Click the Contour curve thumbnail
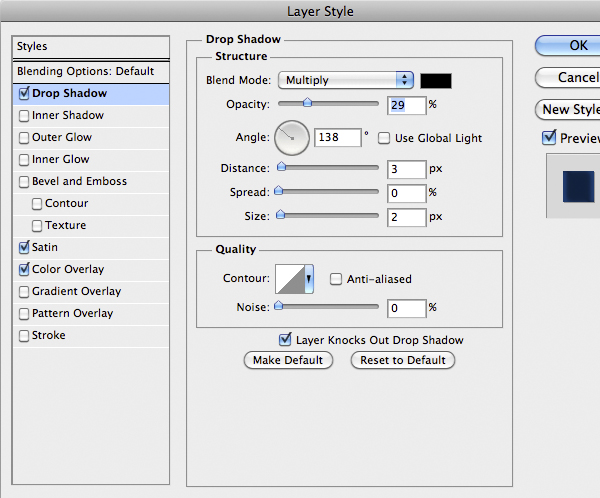600x498 pixels. coord(290,279)
